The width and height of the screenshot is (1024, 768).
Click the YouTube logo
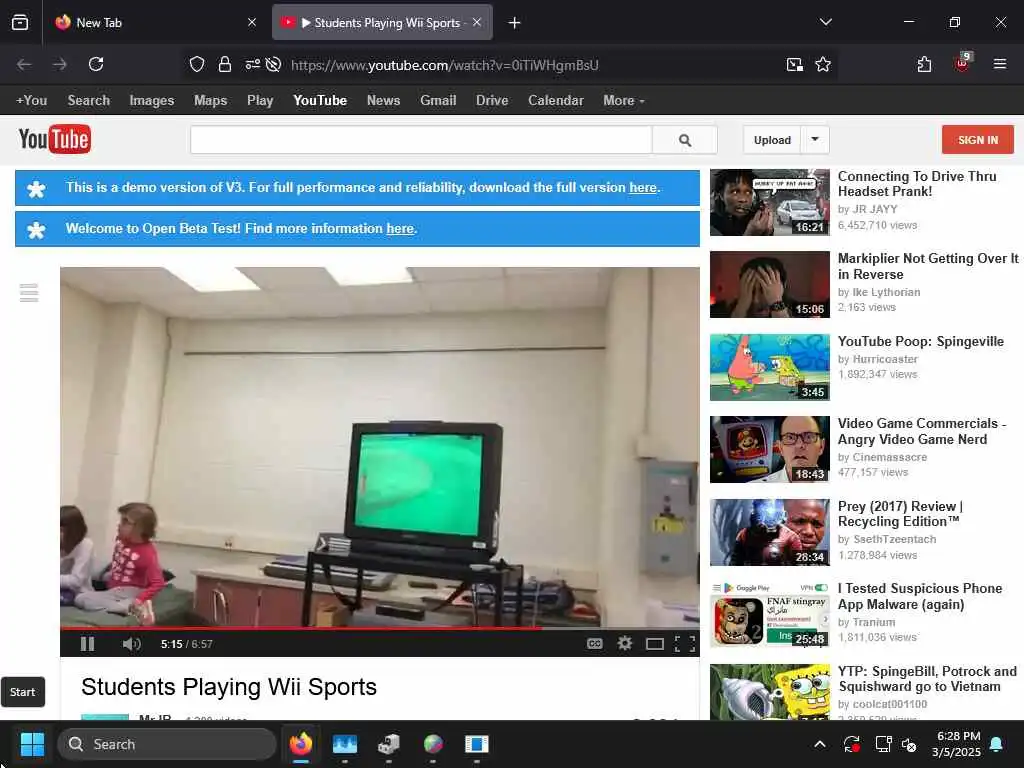55,139
